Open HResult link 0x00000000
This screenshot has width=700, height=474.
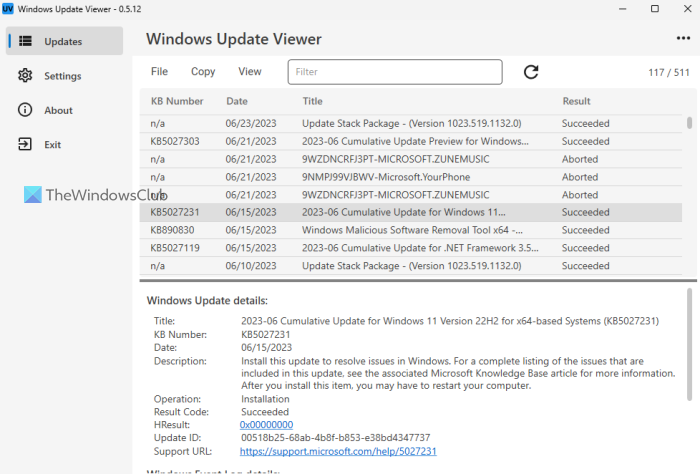pos(267,424)
